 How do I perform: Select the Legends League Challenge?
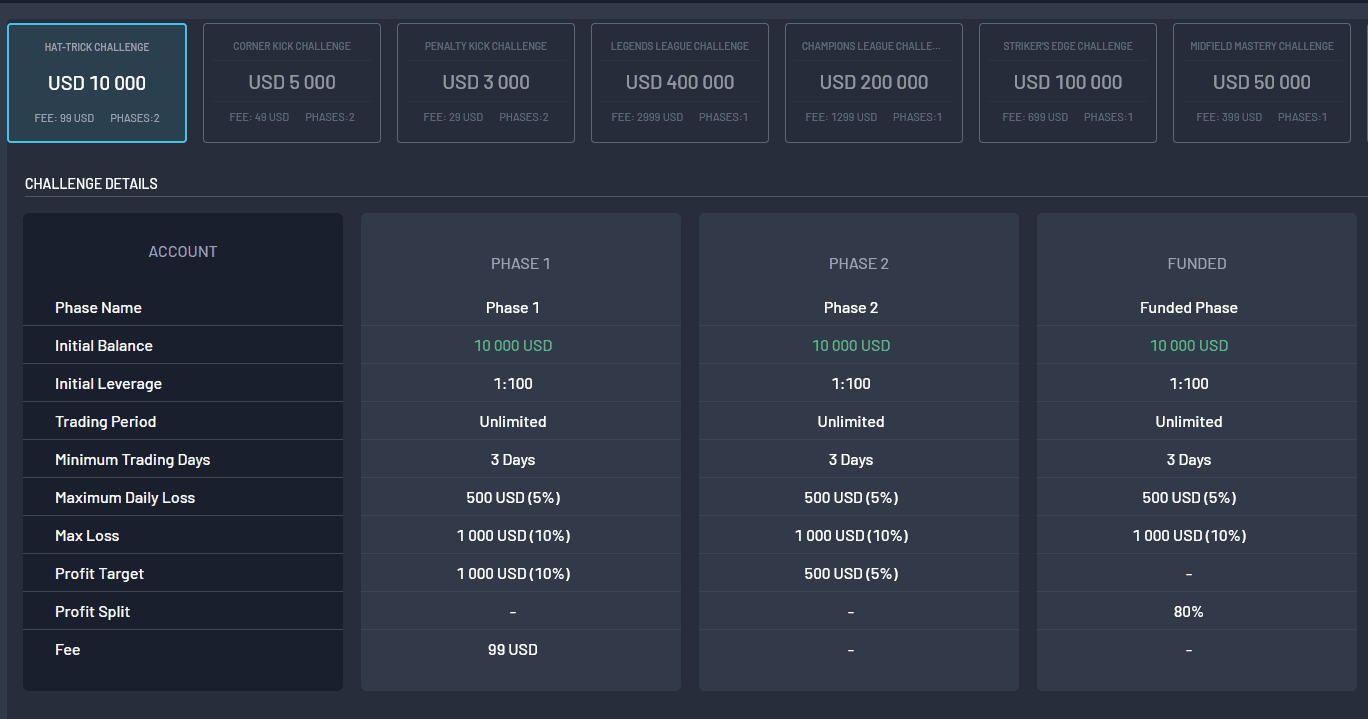click(679, 80)
